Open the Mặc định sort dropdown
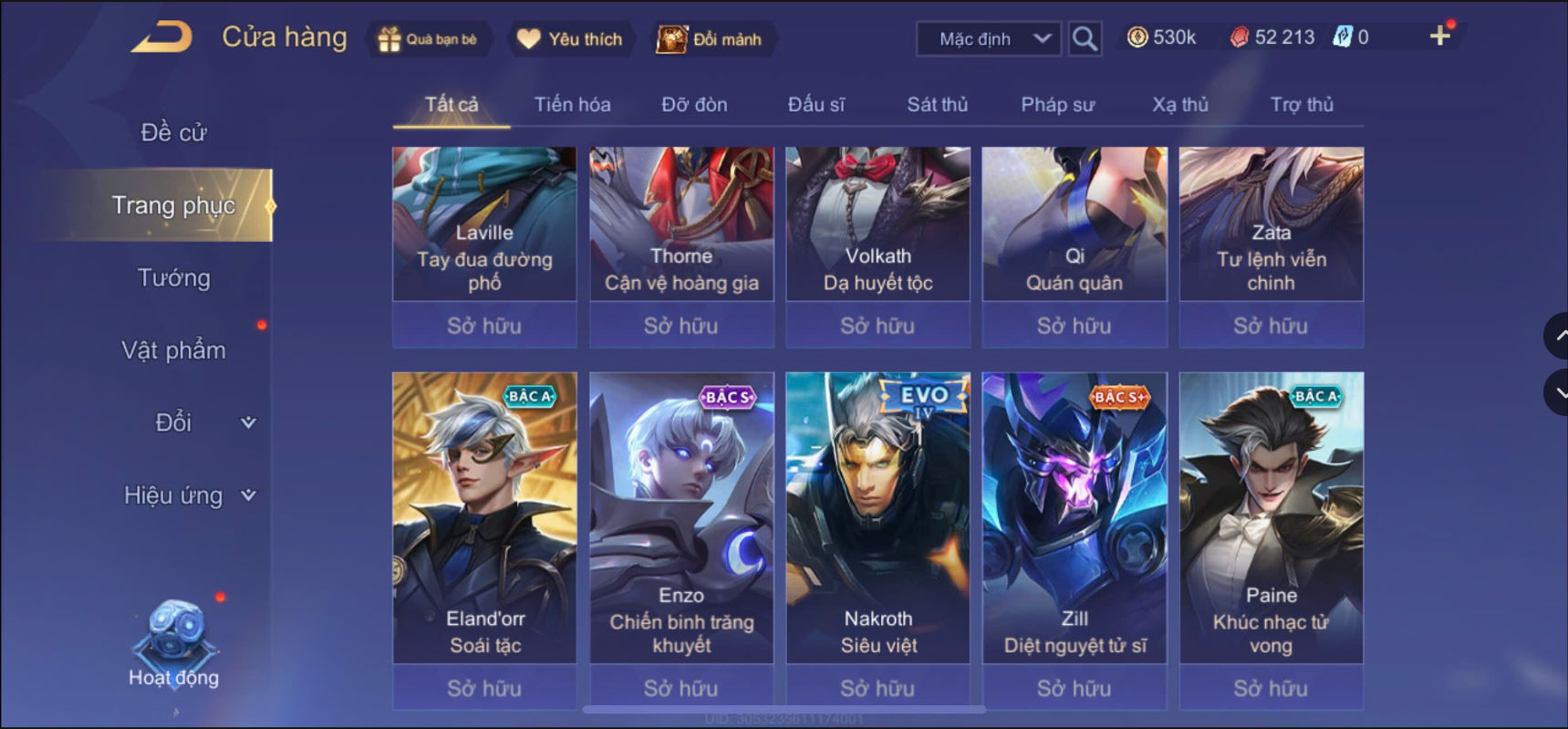1568x729 pixels. click(x=989, y=39)
